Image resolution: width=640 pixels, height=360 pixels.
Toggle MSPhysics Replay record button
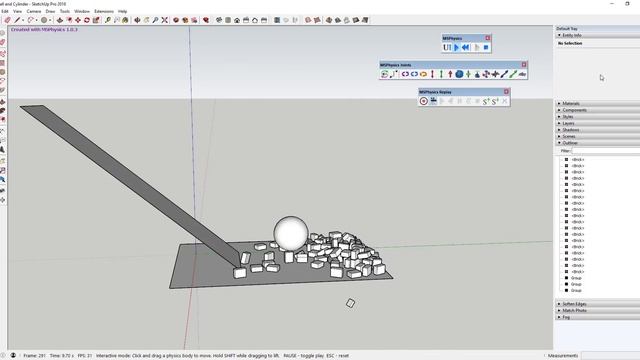pos(424,101)
